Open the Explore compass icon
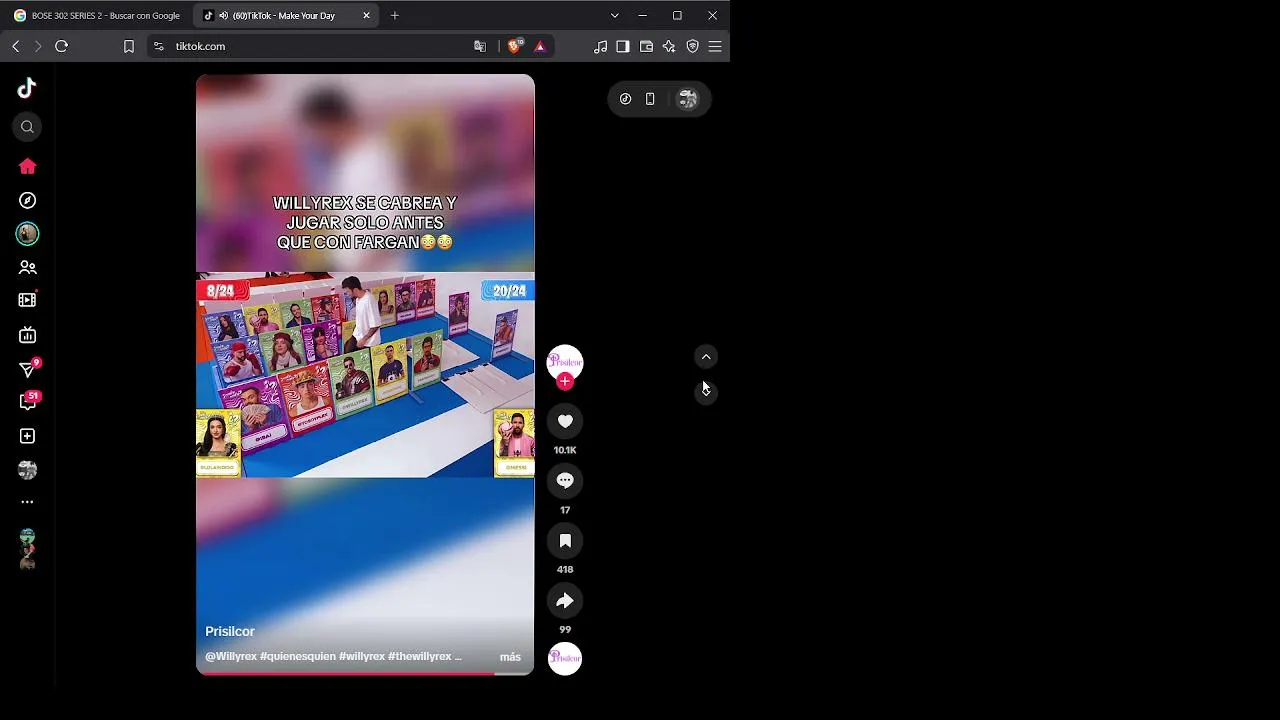The height and width of the screenshot is (720, 1280). [27, 200]
